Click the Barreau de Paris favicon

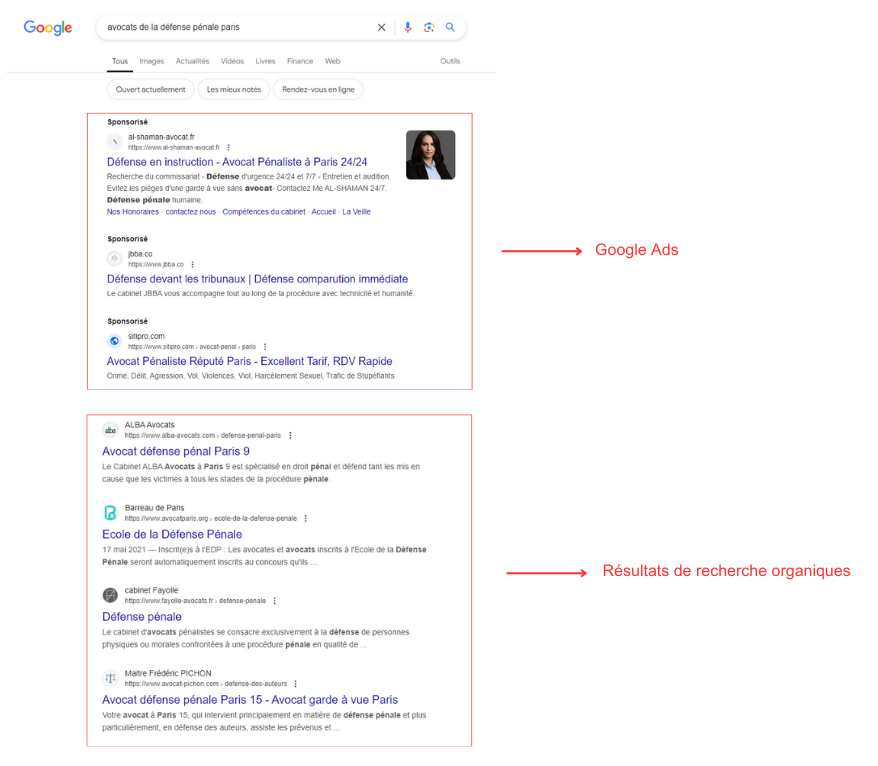coord(110,513)
